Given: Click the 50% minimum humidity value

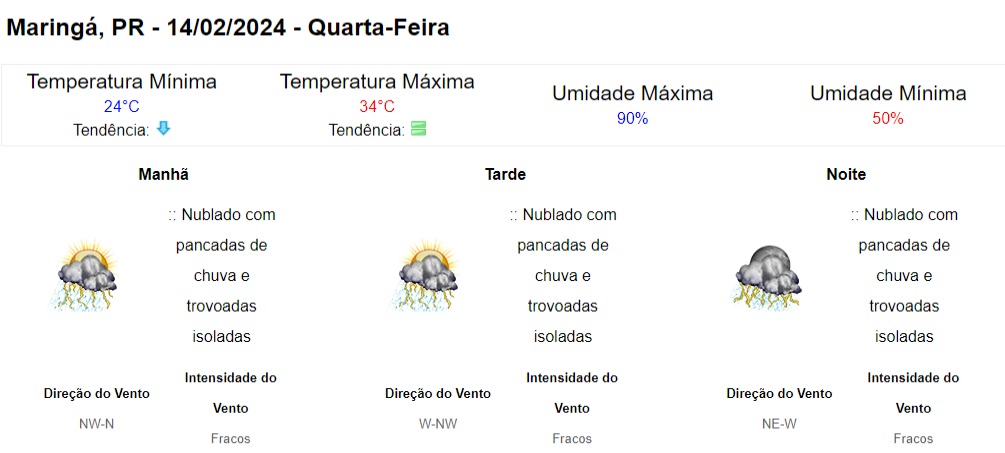Looking at the screenshot, I should (888, 118).
